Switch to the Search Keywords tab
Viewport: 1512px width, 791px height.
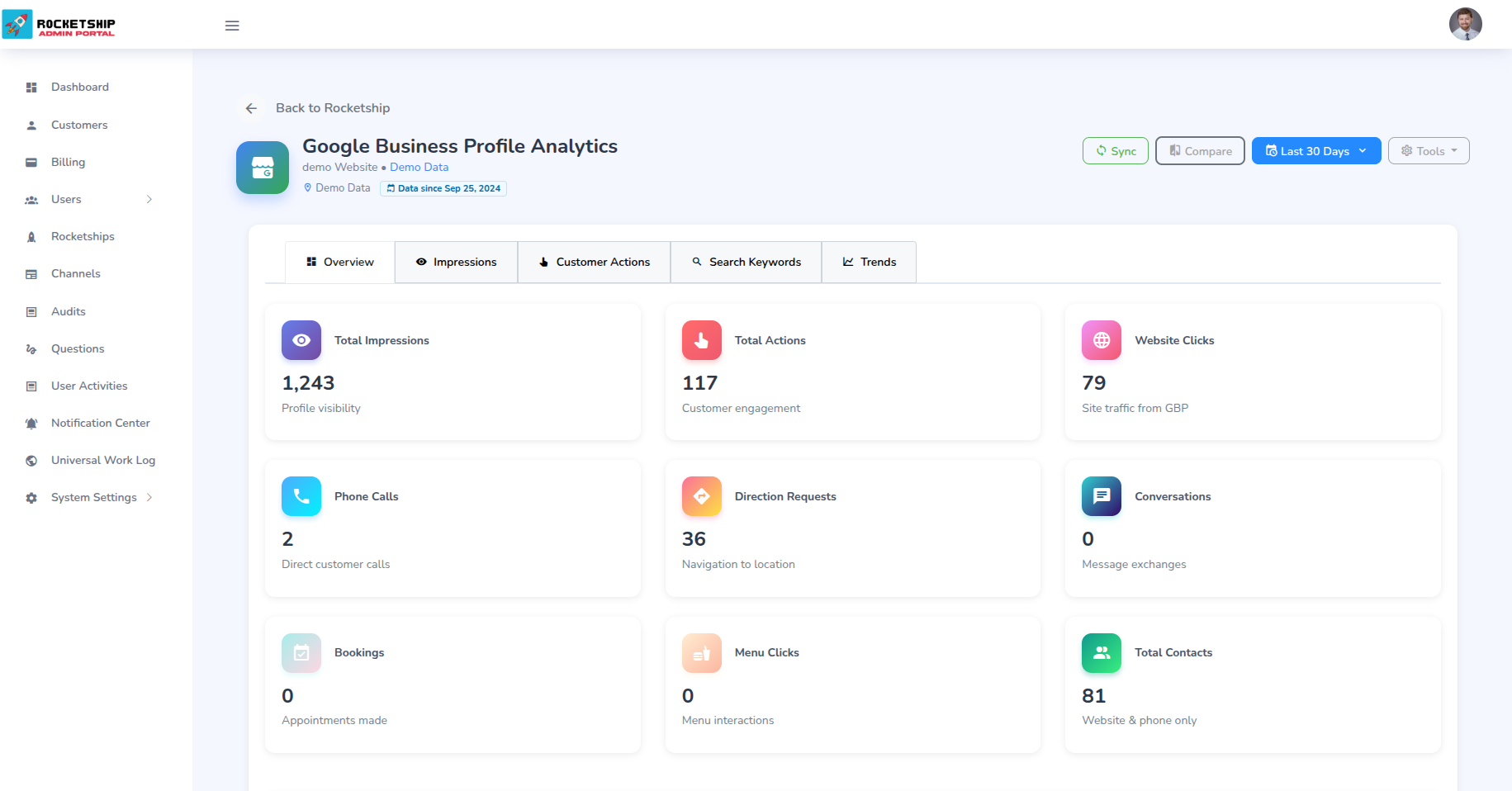[x=747, y=263]
